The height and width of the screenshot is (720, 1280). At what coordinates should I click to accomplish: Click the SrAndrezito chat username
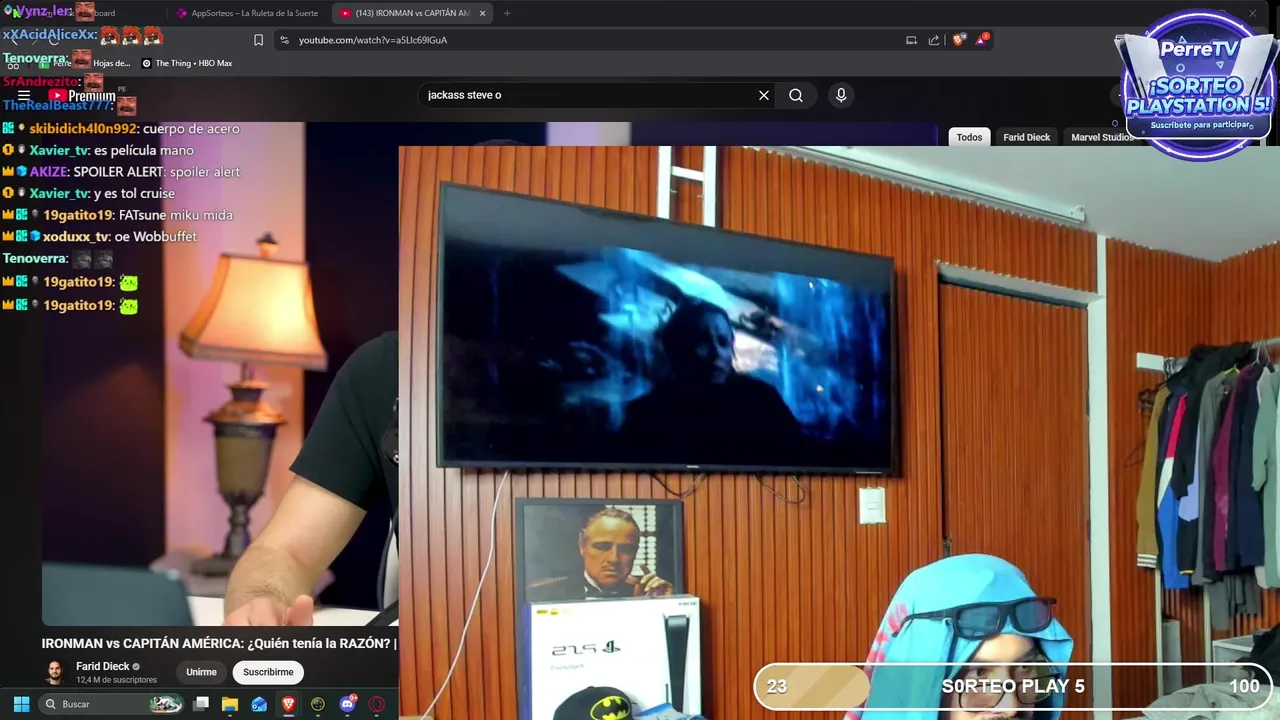pos(41,82)
